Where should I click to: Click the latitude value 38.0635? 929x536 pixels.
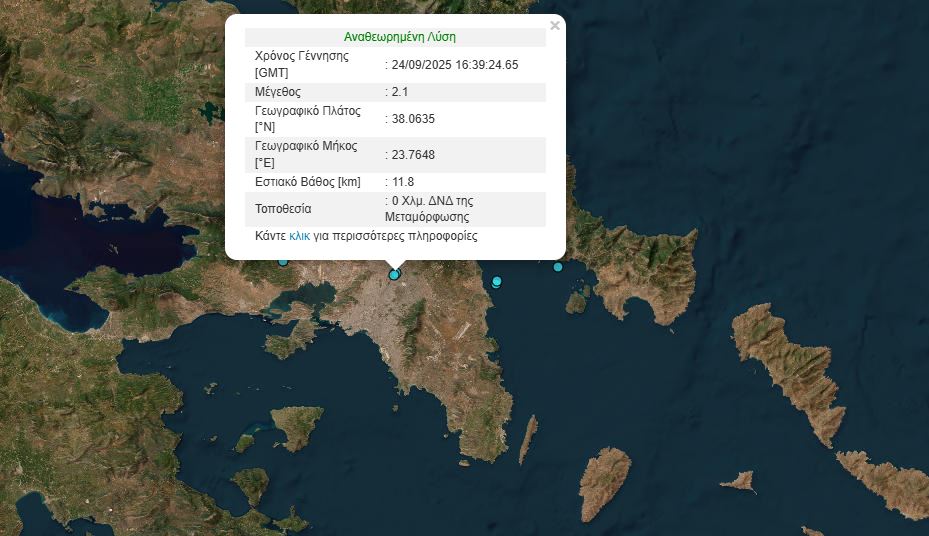[413, 119]
